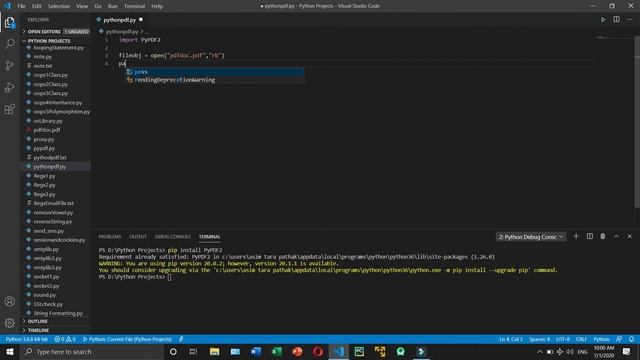Select Python 3.6.8 64-bit interpreter
This screenshot has width=640, height=360.
click(27, 339)
